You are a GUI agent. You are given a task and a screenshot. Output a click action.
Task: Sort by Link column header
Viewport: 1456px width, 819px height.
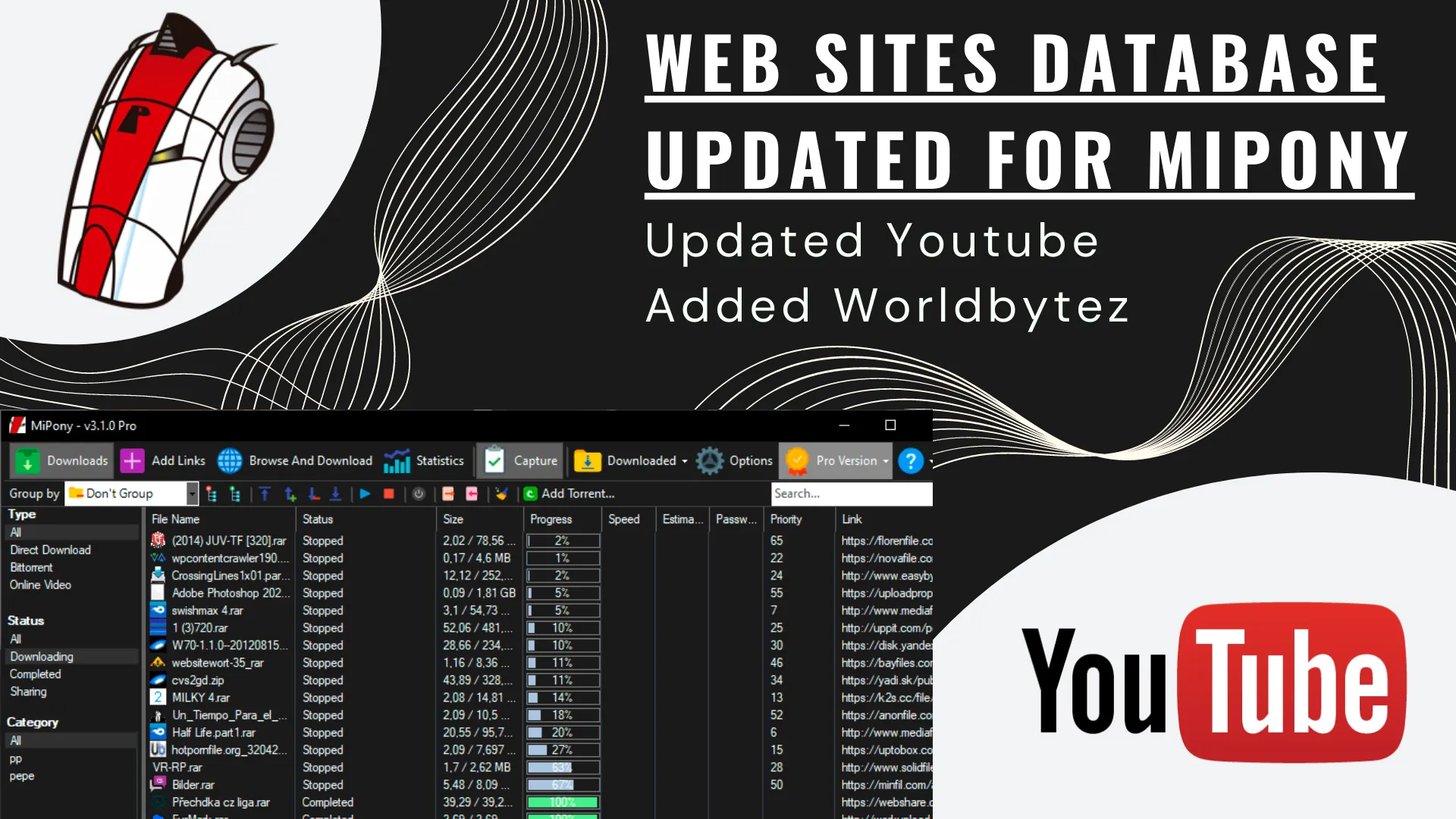884,519
